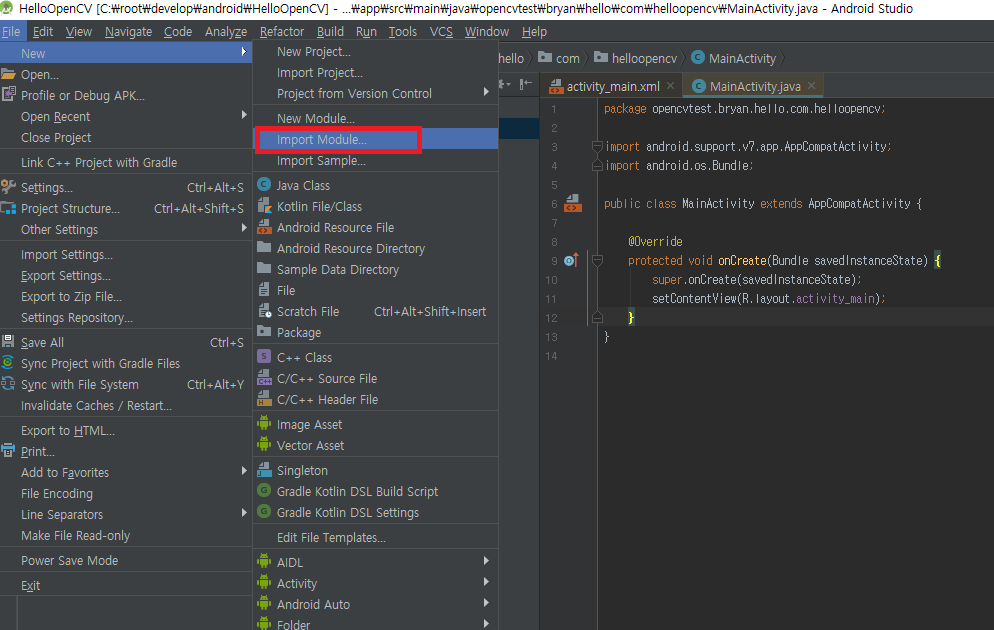The height and width of the screenshot is (630, 994).
Task: Collapse the imports fold marker on line 3
Action: coord(597,146)
